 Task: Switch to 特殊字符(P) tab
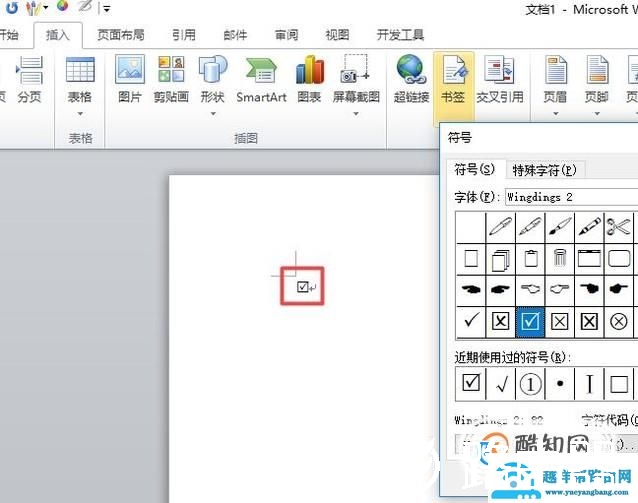click(545, 170)
